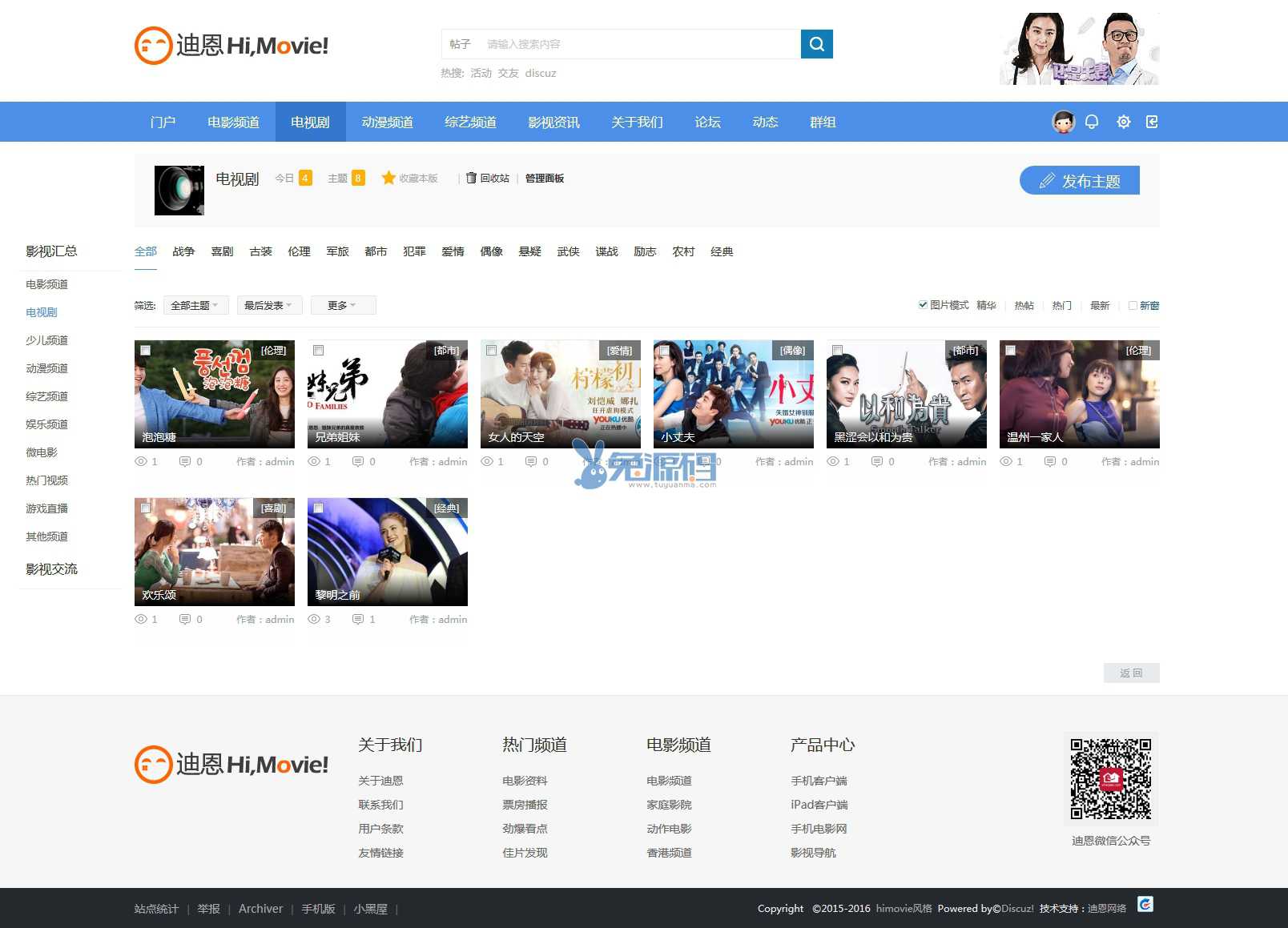The image size is (1288, 928).
Task: Click the comment icon under 温州一家人
Action: [1050, 462]
